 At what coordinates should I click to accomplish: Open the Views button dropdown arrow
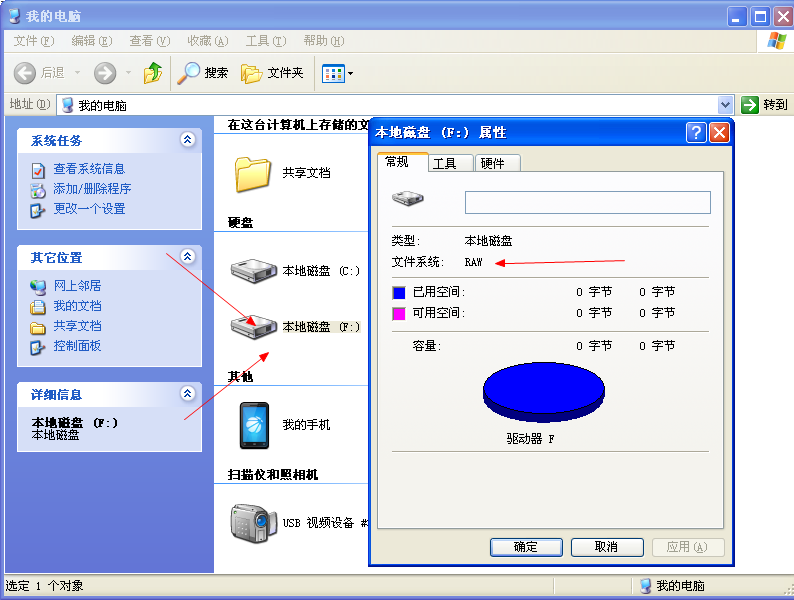[350, 74]
